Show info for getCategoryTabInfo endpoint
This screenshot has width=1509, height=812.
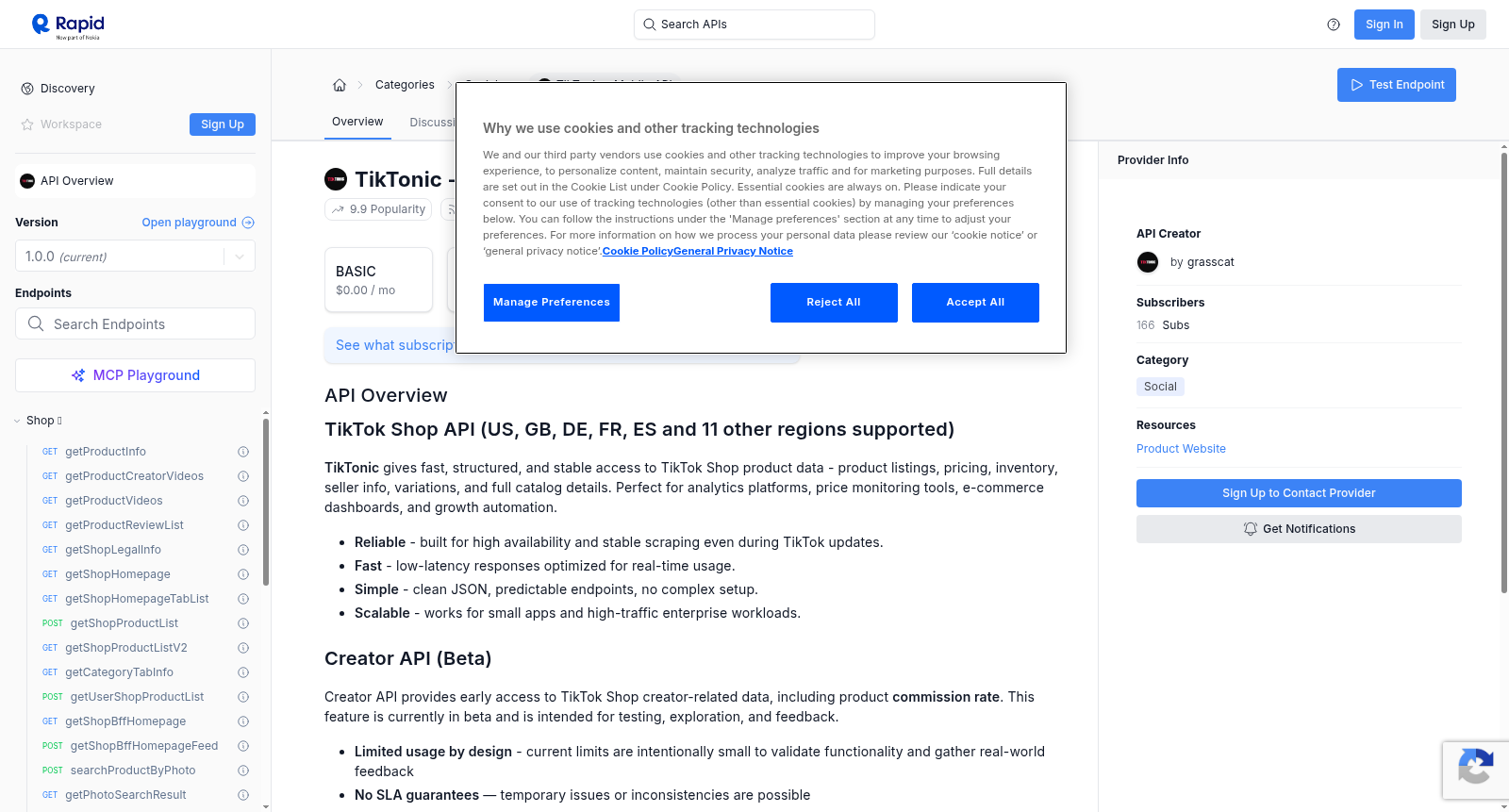pyautogui.click(x=243, y=672)
